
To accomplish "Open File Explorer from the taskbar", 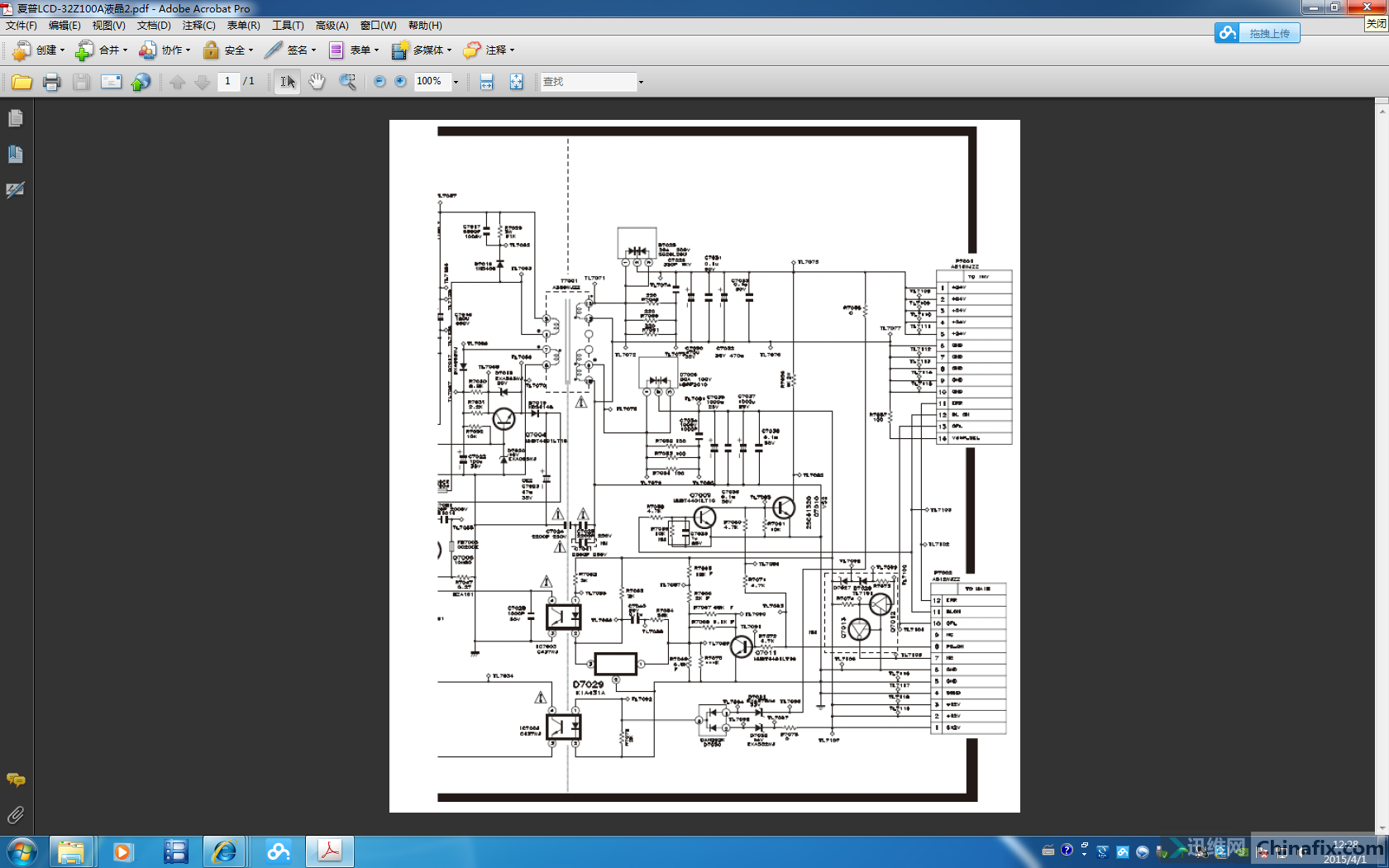I will pyautogui.click(x=71, y=851).
